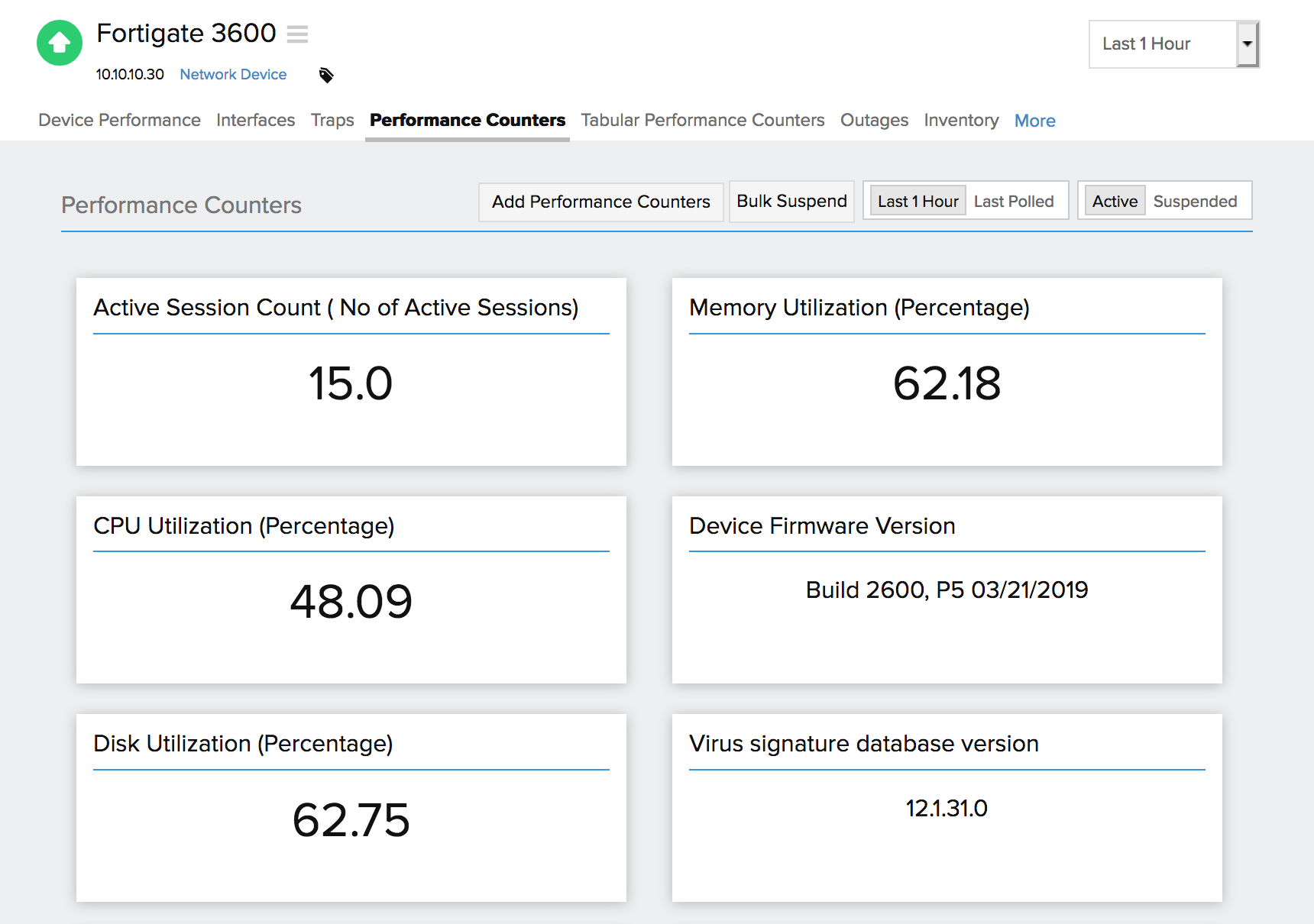Expand the Last 1 Hour time range dropdown
This screenshot has height=924, width=1314.
click(x=1162, y=44)
